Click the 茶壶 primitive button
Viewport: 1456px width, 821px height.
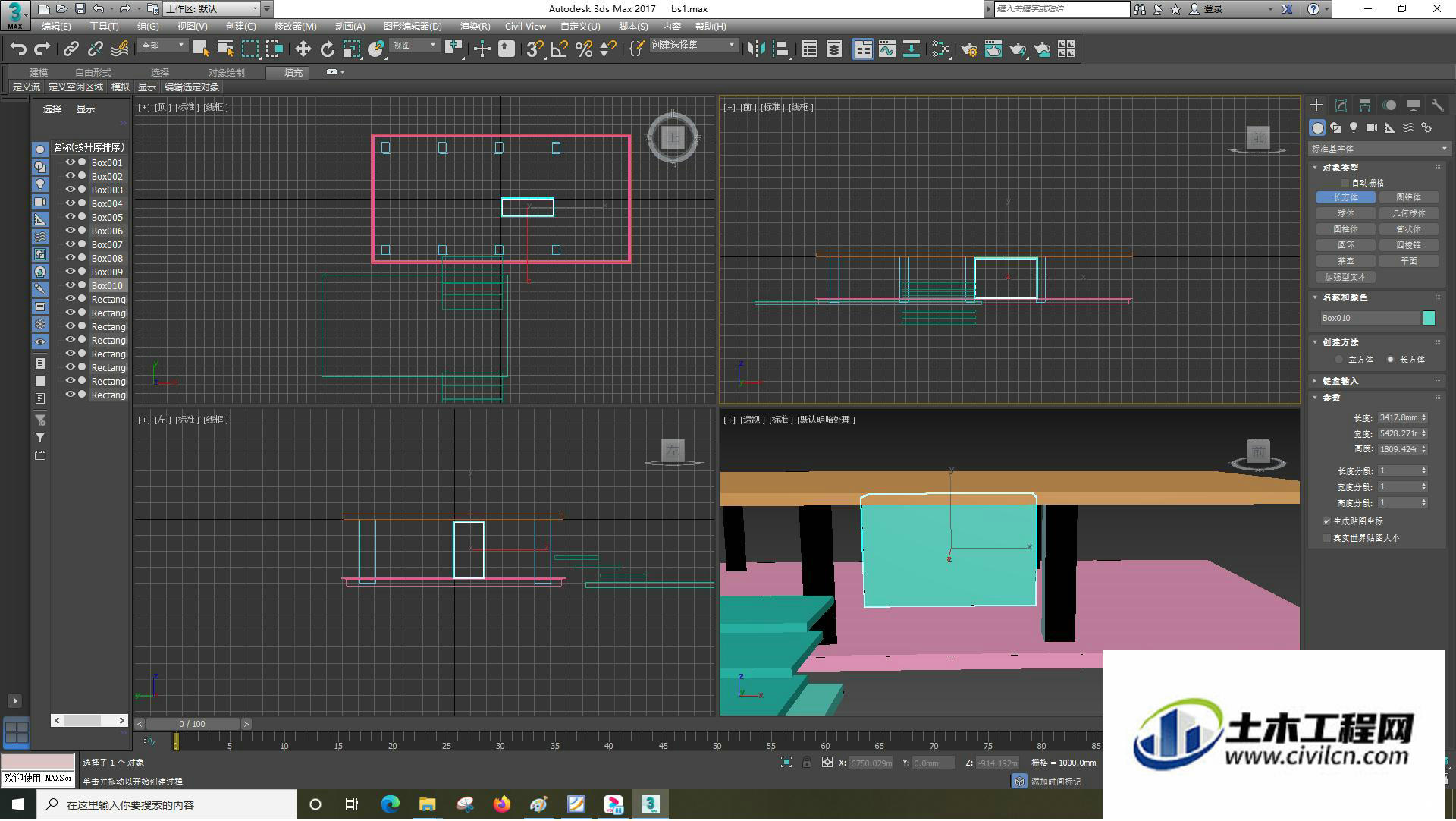point(1345,261)
